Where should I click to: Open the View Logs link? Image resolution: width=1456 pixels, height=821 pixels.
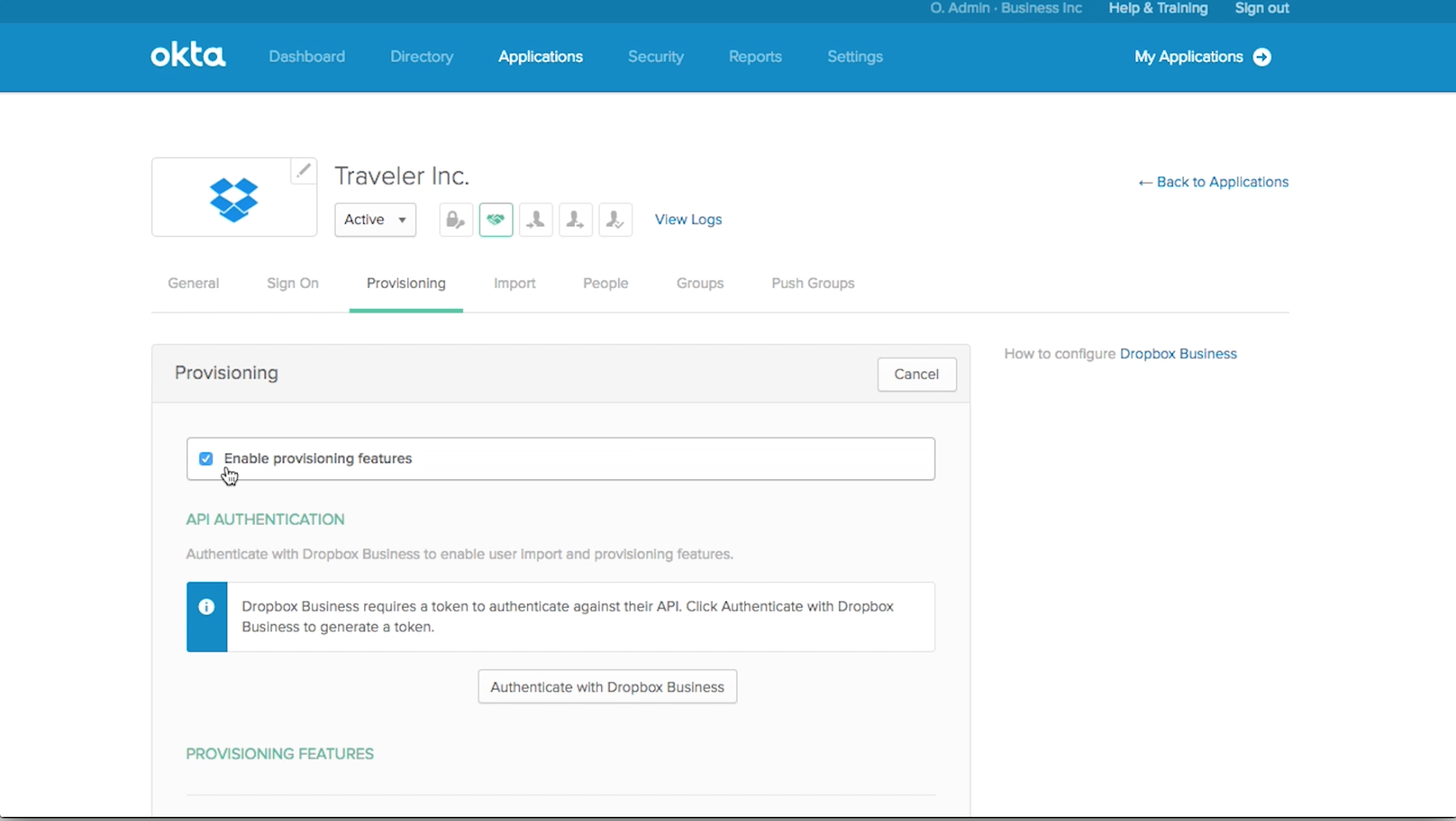coord(688,219)
